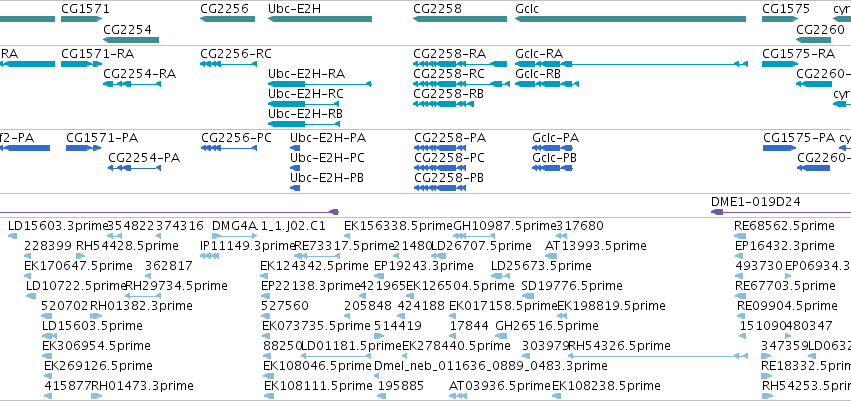Click the LD26707.5prime EST label
851x401 pixels.
[481, 246]
